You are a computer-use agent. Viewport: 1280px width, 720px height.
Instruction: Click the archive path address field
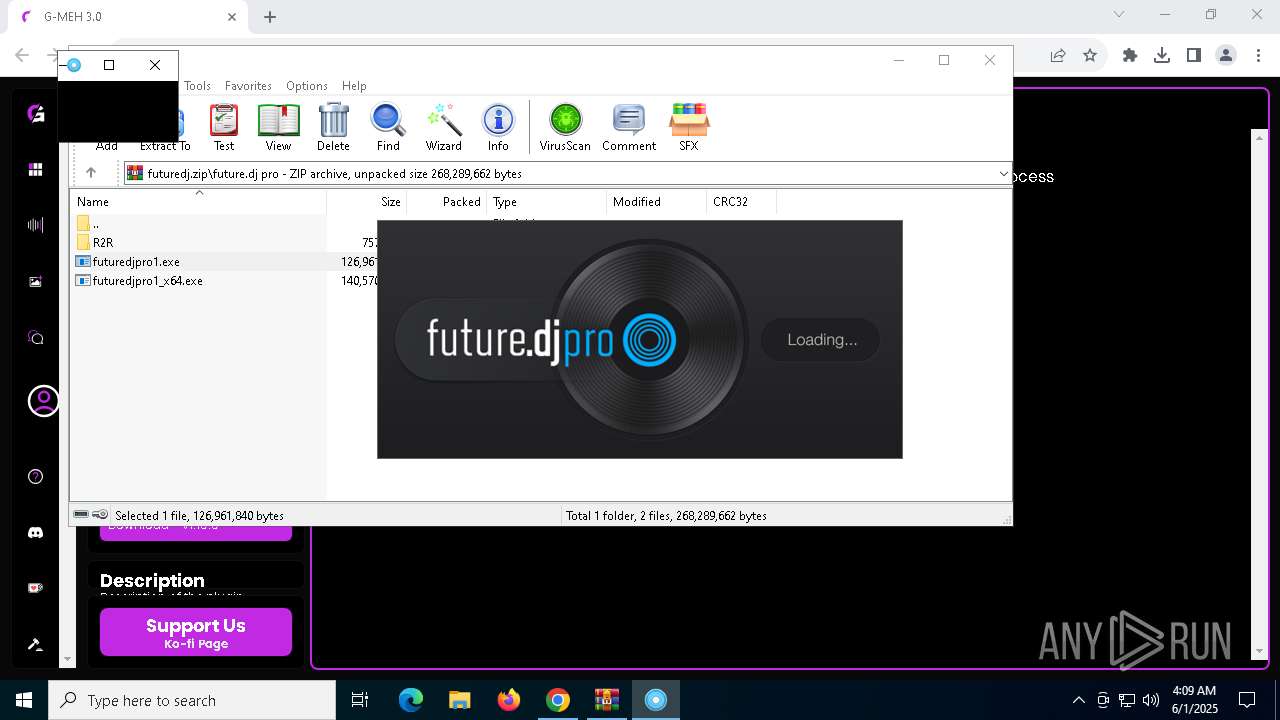[x=567, y=174]
